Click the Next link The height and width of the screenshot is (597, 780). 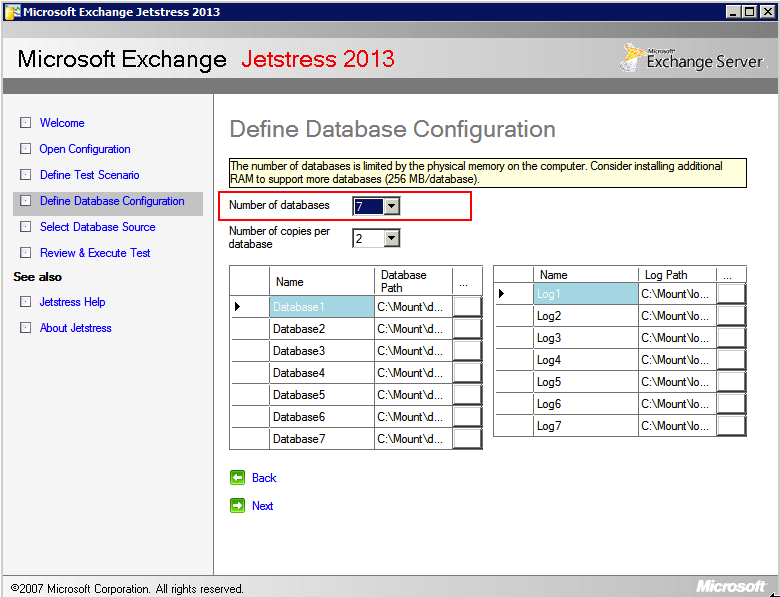point(262,506)
